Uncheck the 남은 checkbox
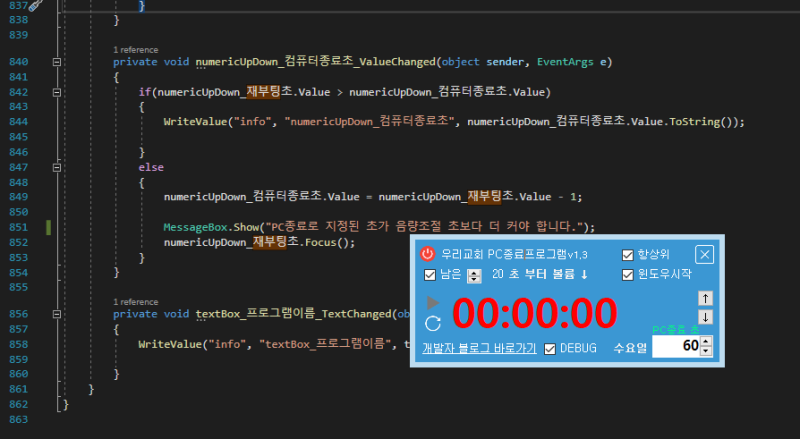 (x=430, y=275)
